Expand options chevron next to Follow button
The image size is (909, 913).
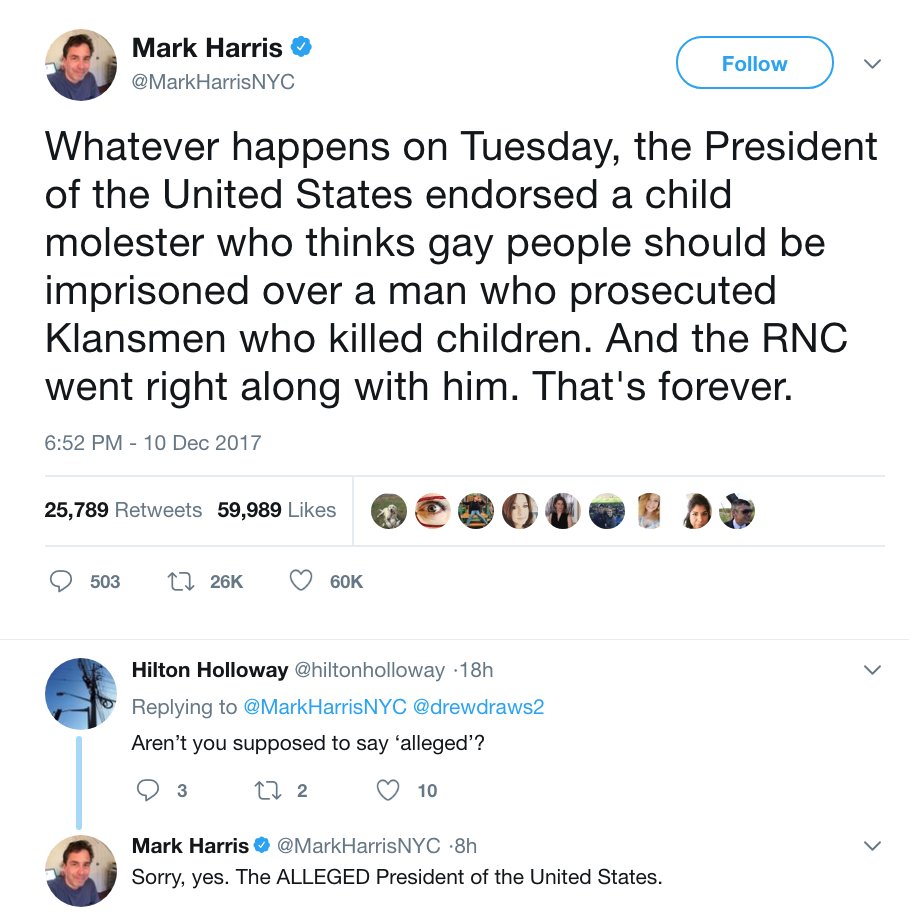[872, 64]
